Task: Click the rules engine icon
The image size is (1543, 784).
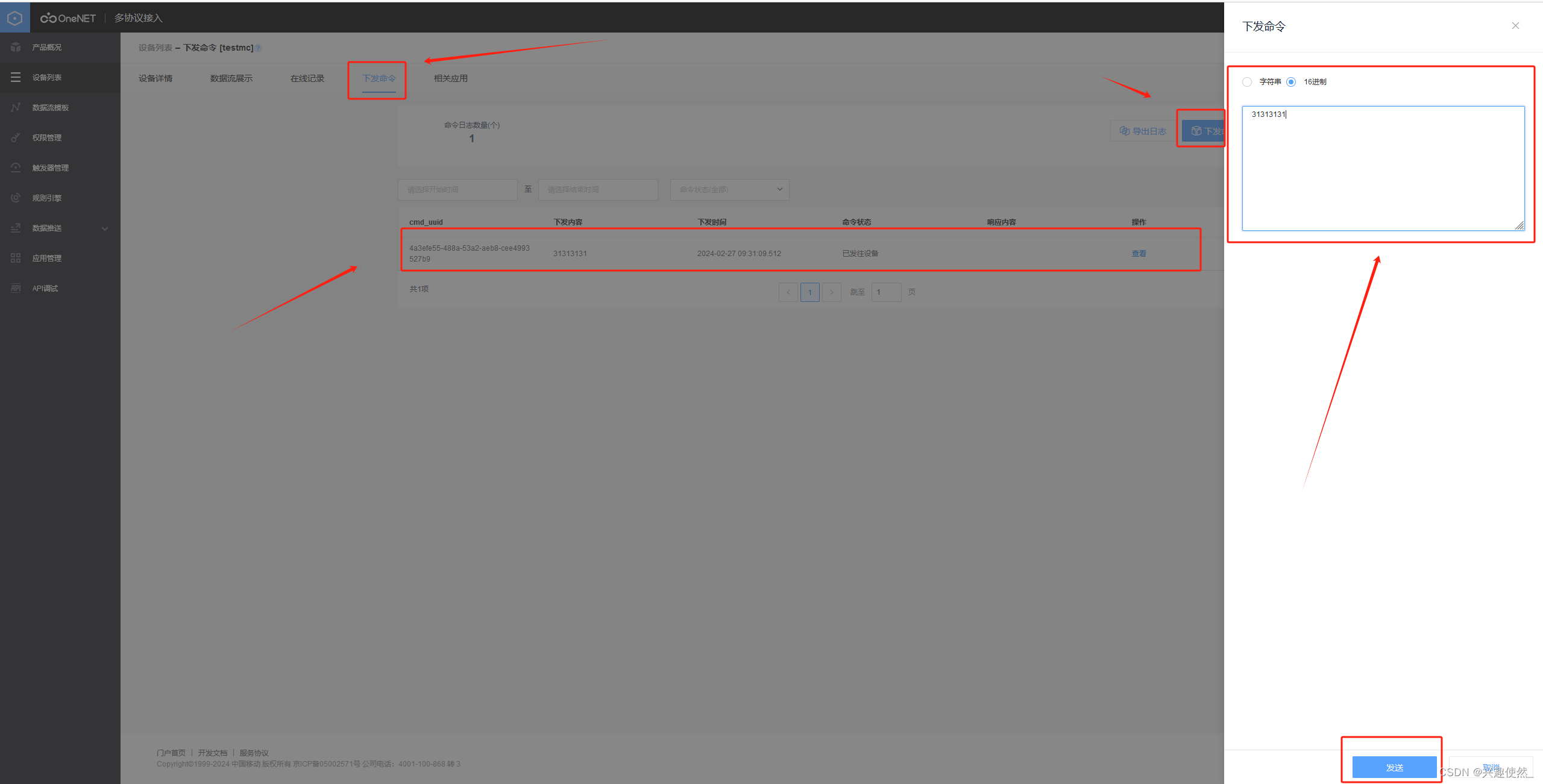Action: [16, 198]
